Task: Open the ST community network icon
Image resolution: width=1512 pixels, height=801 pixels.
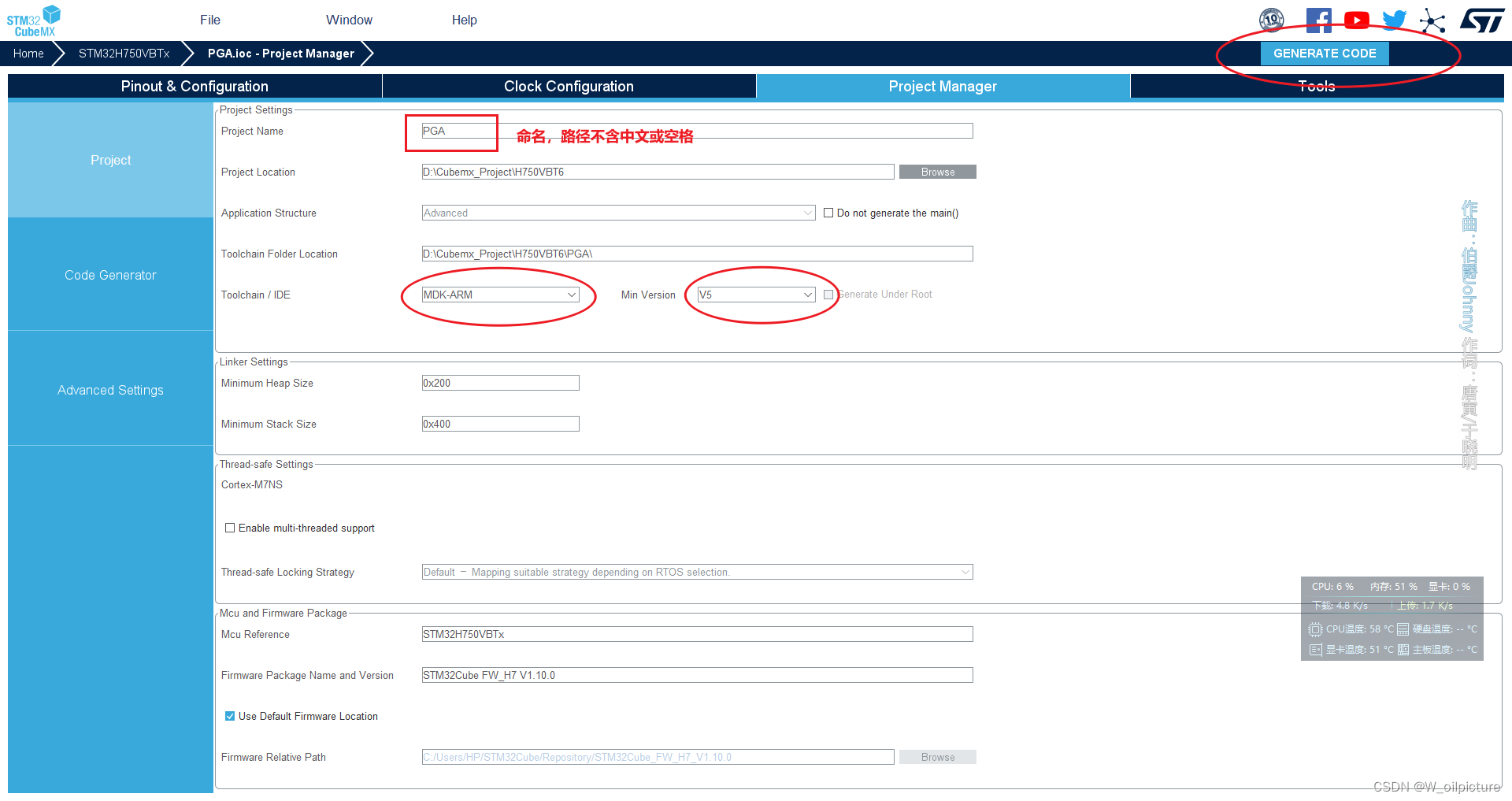Action: [1432, 20]
